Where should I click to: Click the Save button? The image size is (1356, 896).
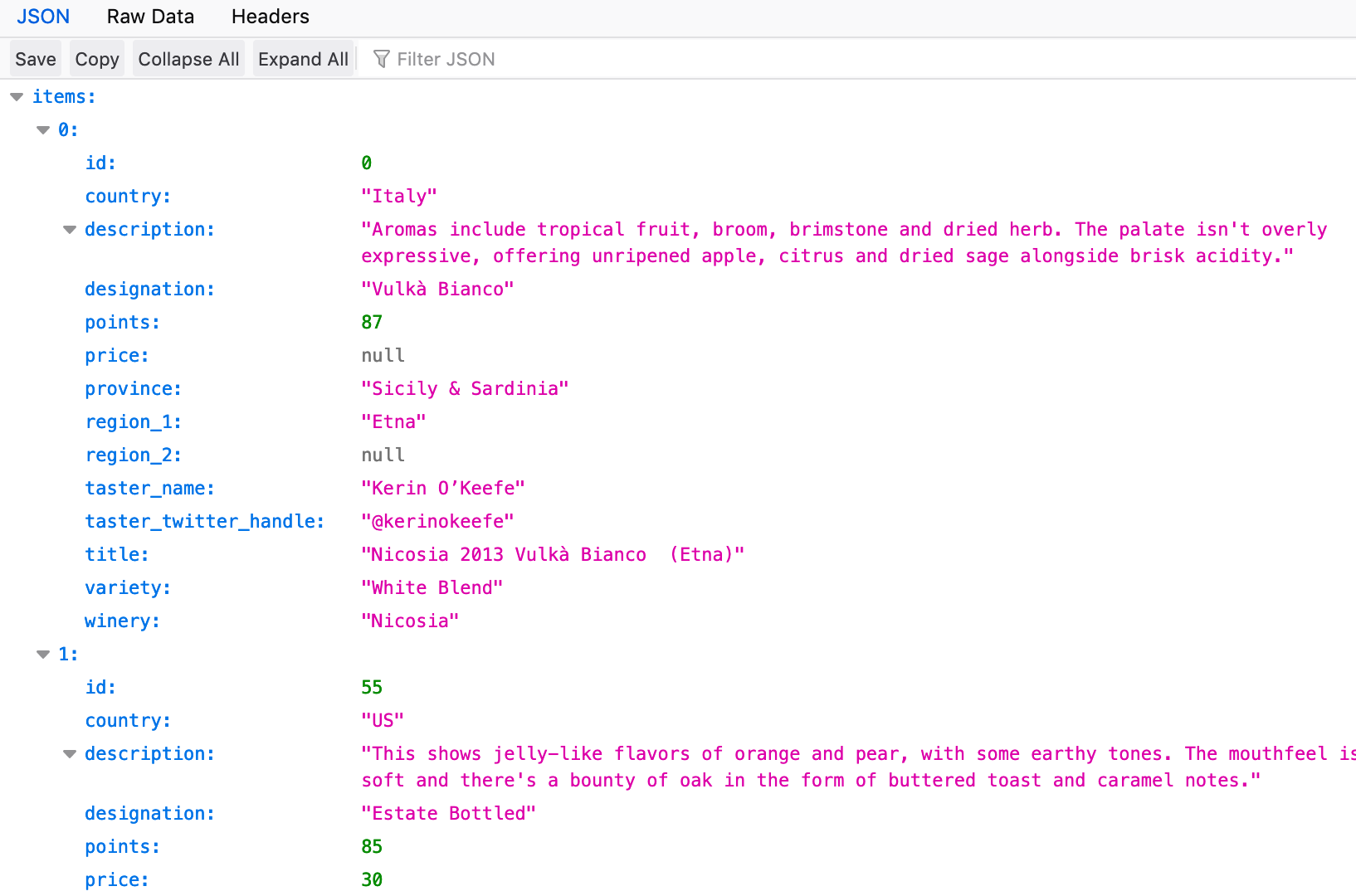pos(35,58)
